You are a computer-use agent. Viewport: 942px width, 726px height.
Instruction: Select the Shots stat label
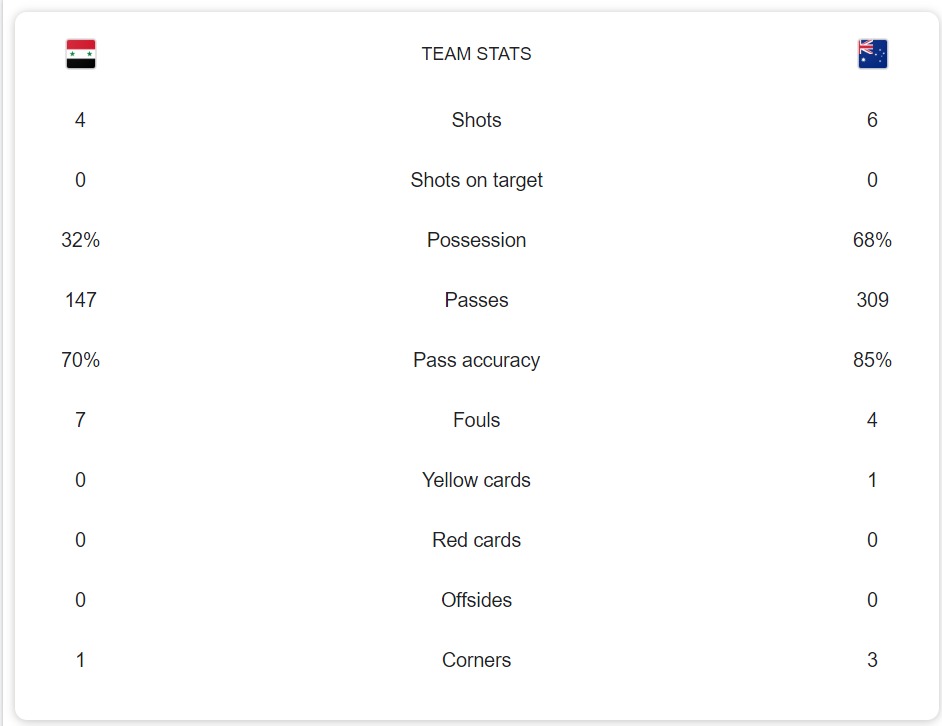point(476,120)
